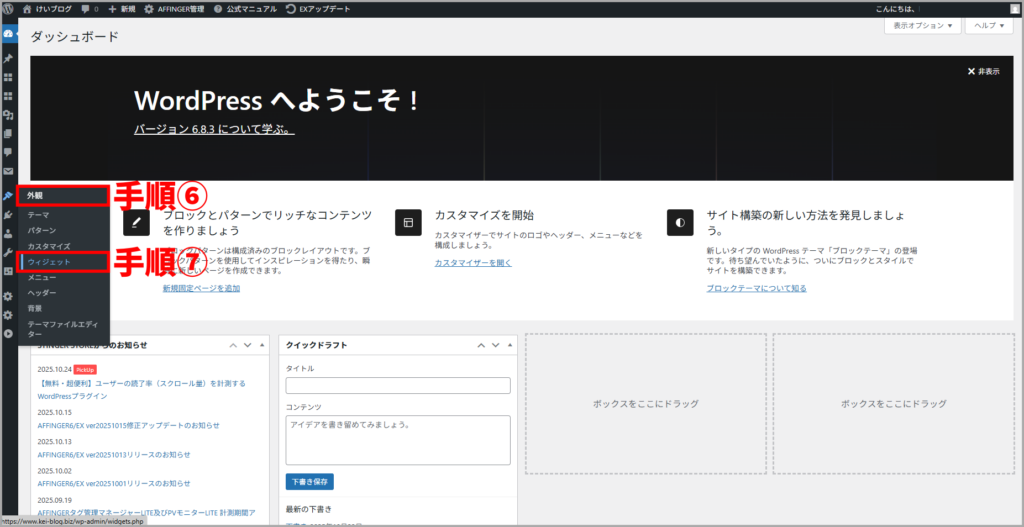The height and width of the screenshot is (527, 1024).
Task: Open the 表示オプション dropdown
Action: tap(921, 26)
